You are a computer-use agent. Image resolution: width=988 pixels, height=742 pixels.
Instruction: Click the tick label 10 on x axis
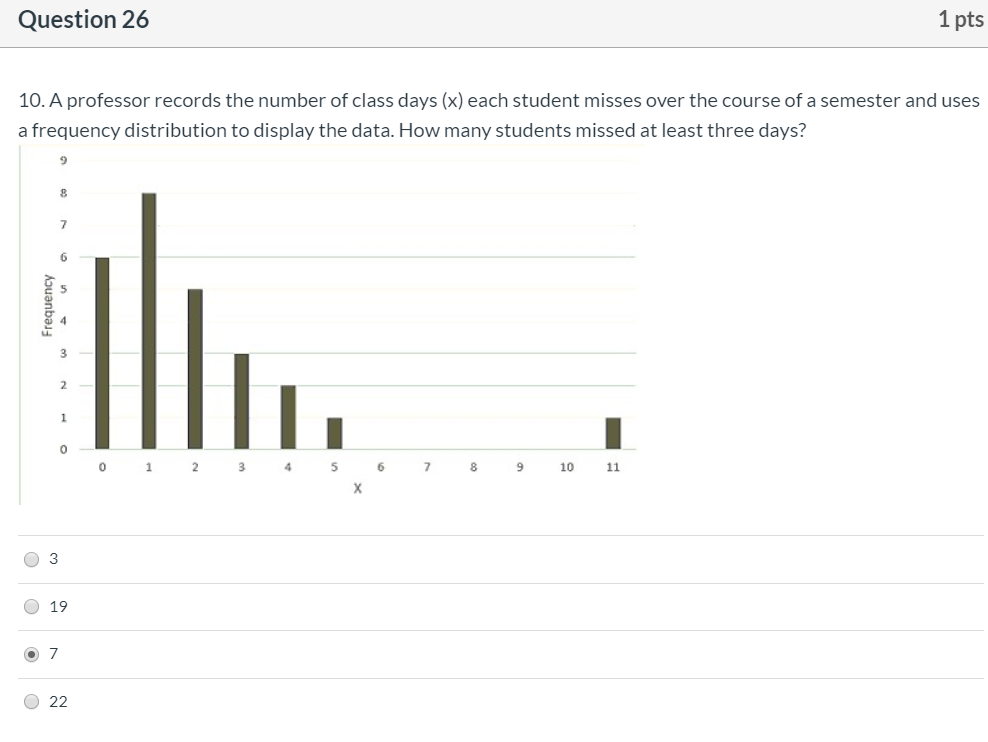click(566, 467)
